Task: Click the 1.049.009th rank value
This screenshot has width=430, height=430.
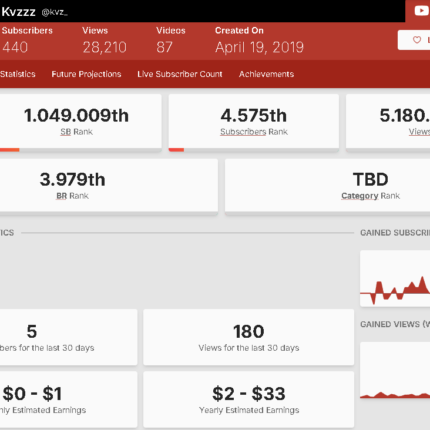Action: pos(76,115)
